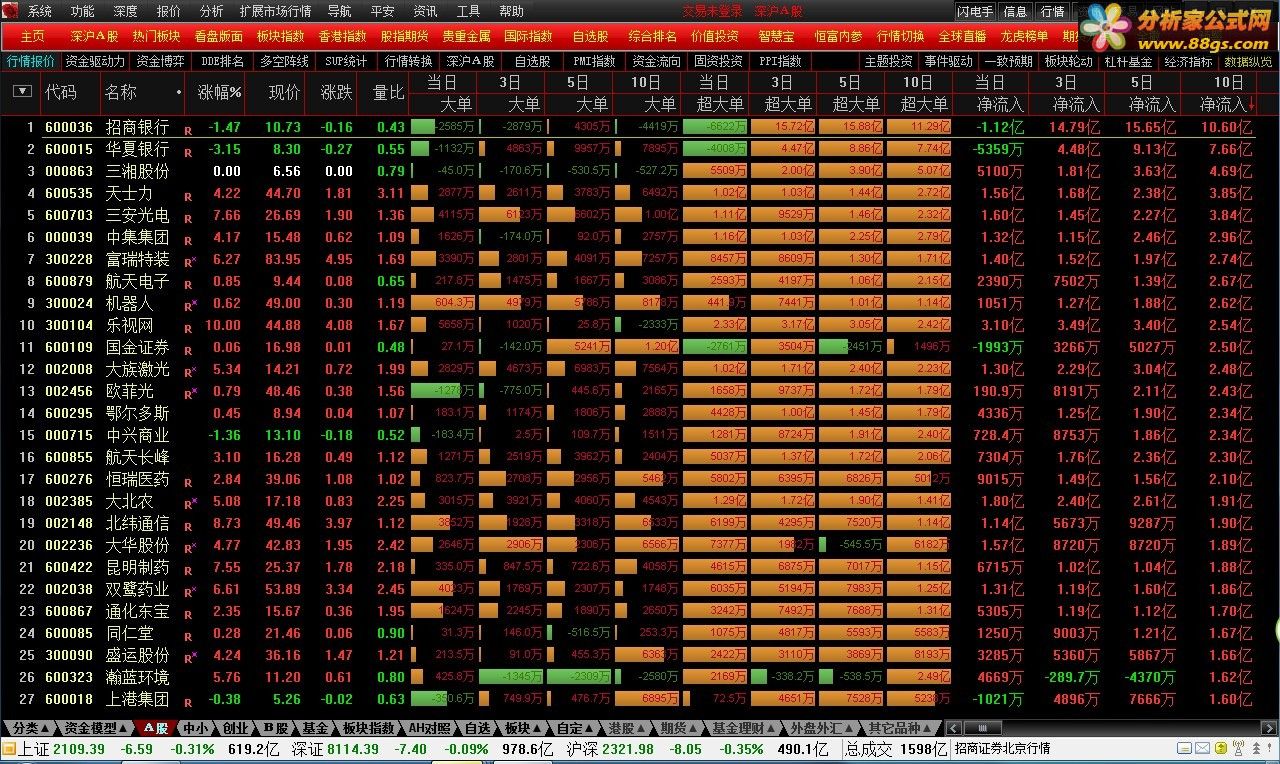Click the 招商证券北京行情 status text
Screen dimensions: 1280x764
(x=1002, y=749)
